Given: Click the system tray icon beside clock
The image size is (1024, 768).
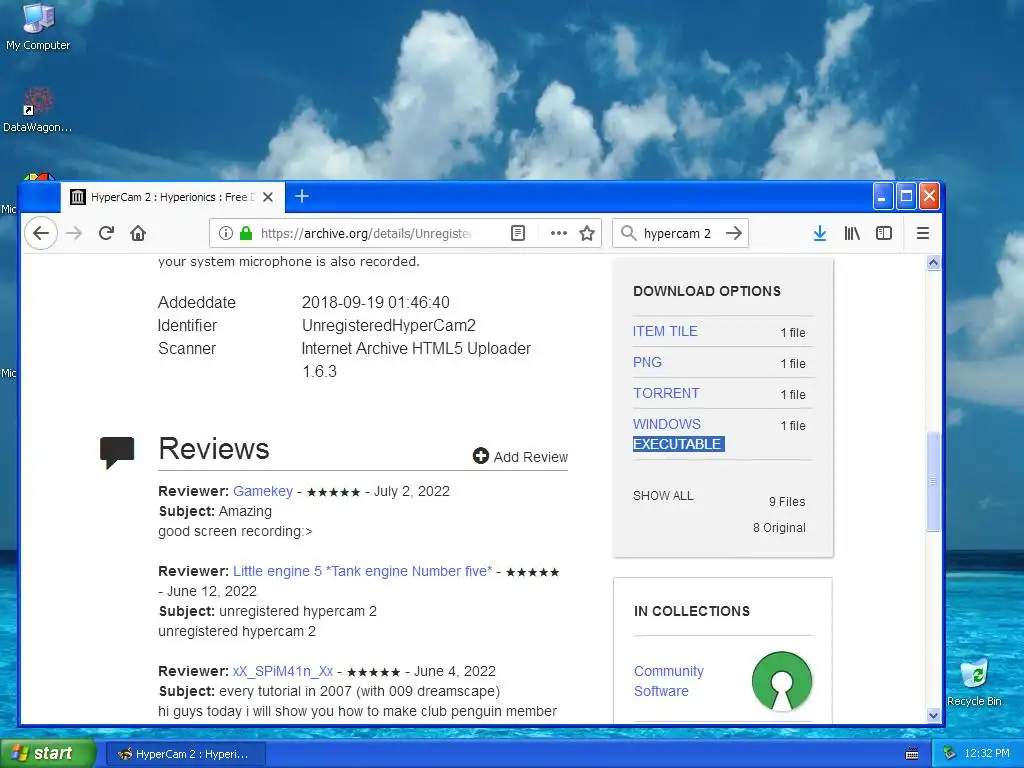Looking at the screenshot, I should [950, 754].
